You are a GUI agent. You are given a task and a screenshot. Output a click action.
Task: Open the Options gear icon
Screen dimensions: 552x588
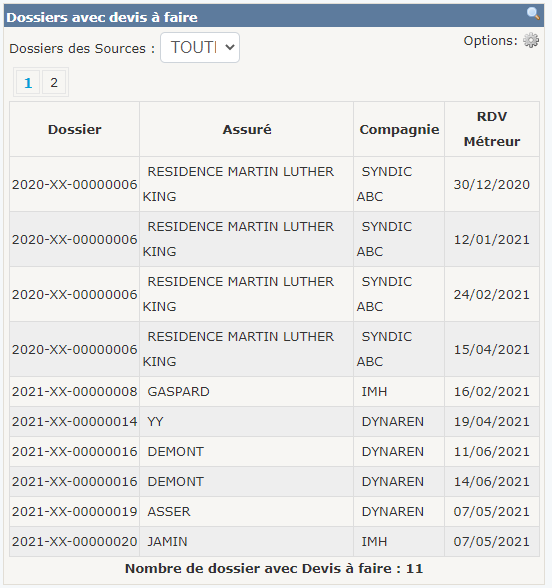click(531, 40)
